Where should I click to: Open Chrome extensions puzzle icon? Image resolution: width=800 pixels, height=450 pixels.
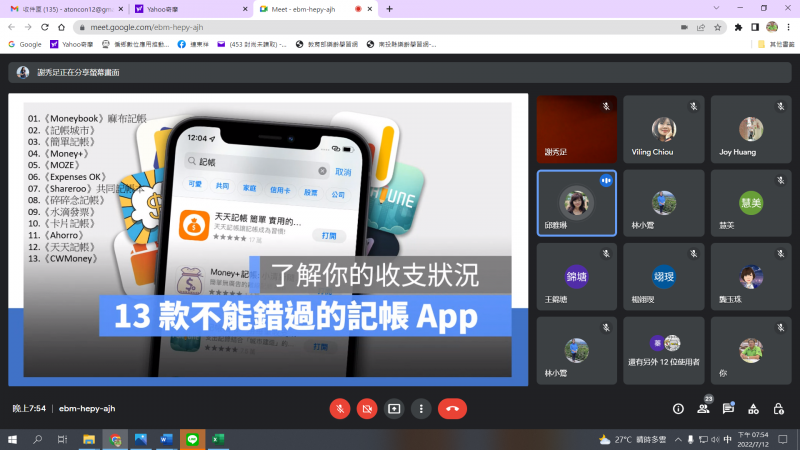coord(738,27)
